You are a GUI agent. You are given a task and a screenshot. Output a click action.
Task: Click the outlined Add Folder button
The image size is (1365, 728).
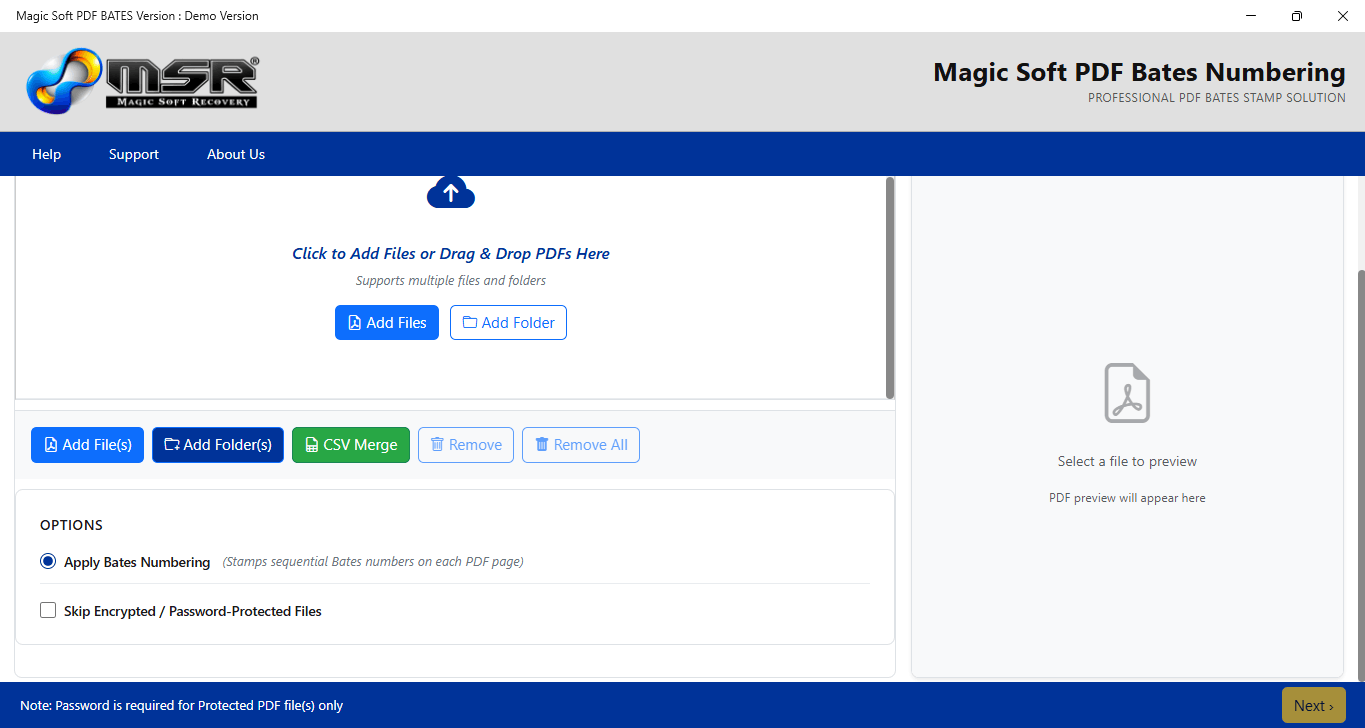508,323
